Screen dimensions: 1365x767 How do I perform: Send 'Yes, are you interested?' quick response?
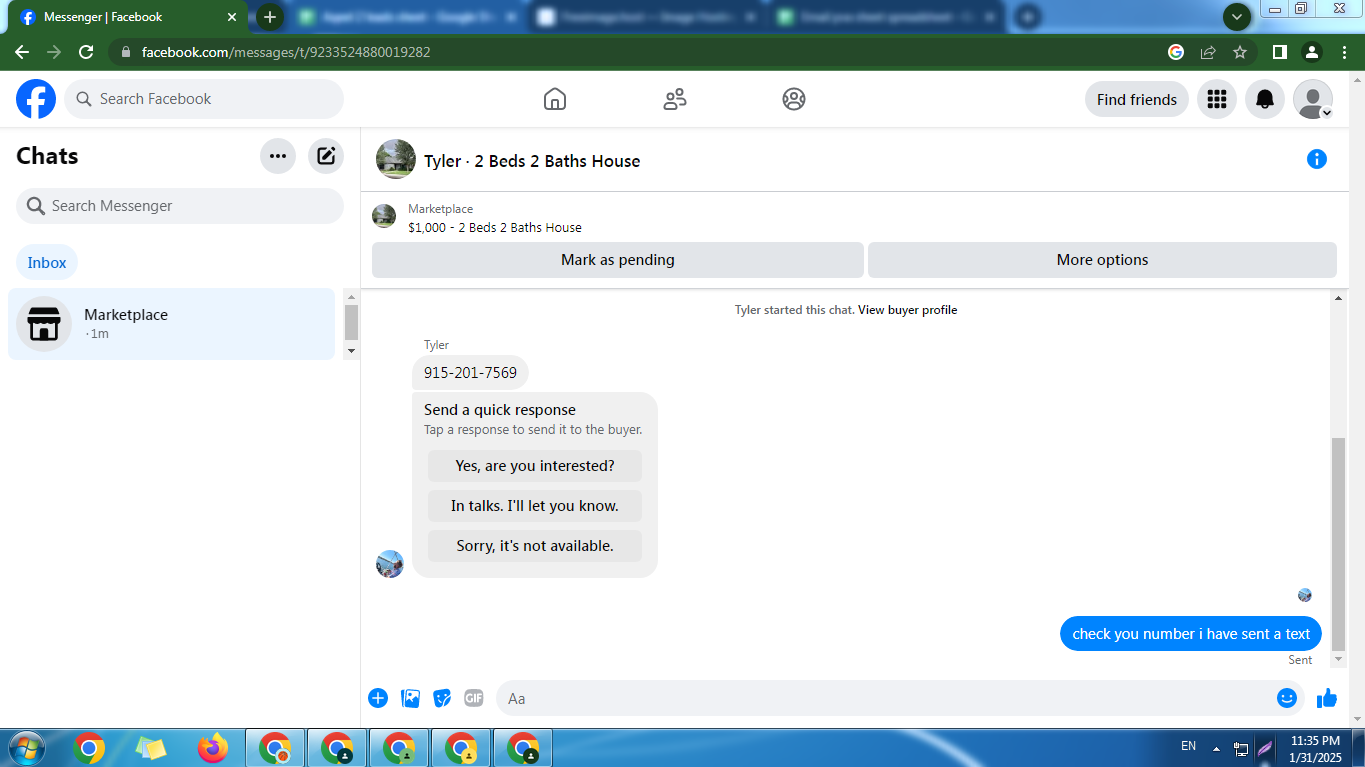(x=535, y=466)
